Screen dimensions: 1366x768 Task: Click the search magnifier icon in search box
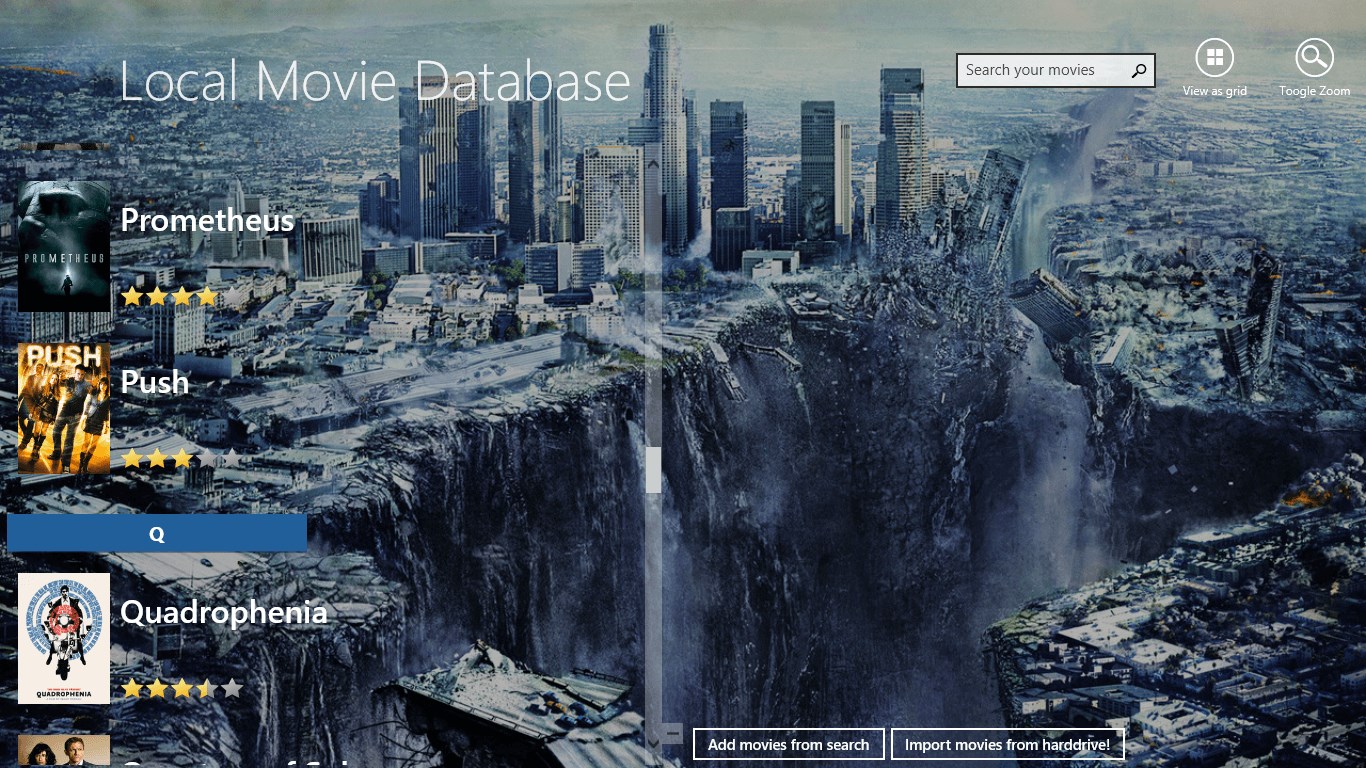click(x=1139, y=71)
